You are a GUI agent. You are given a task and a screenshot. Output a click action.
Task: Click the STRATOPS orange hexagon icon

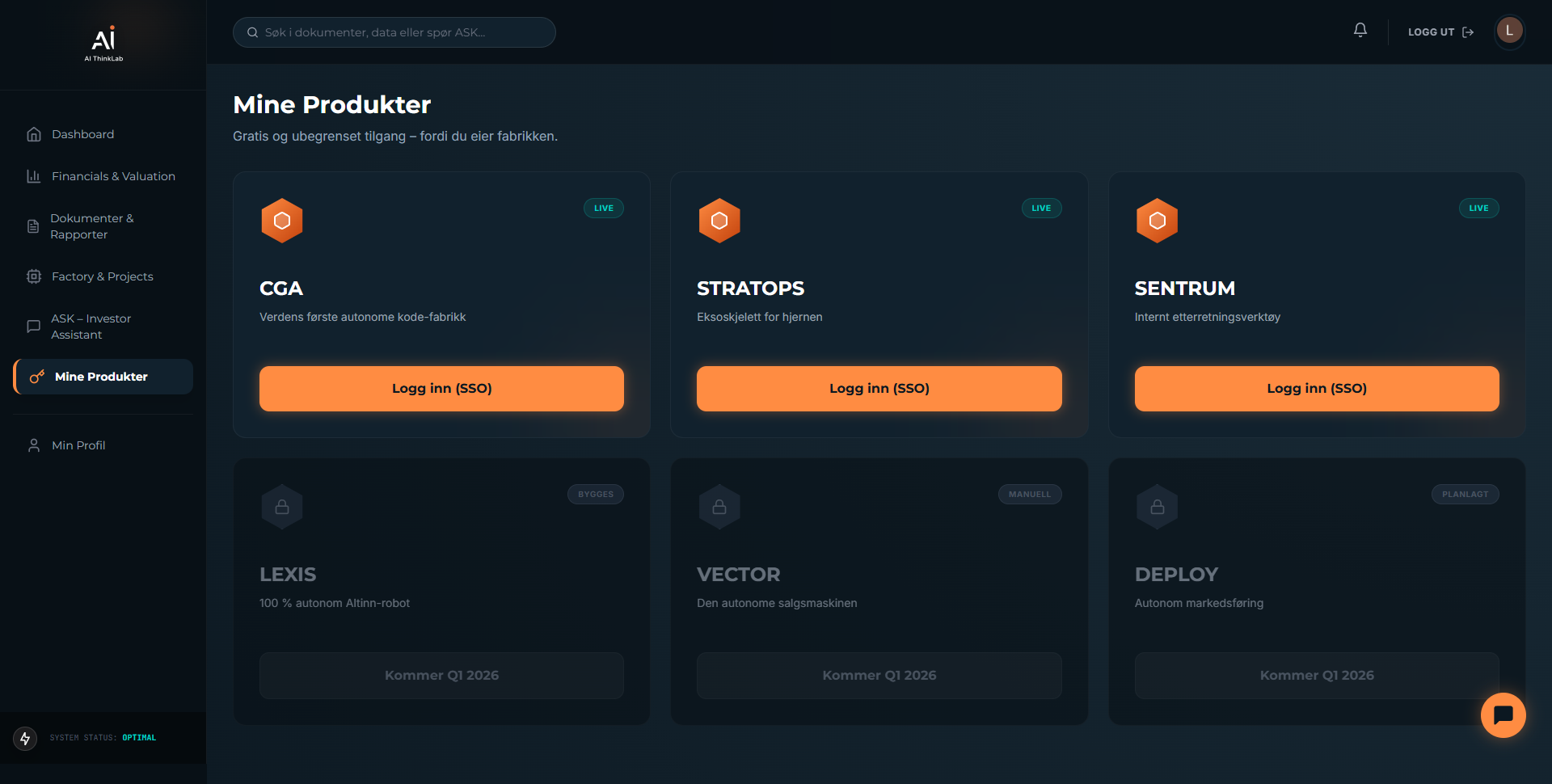tap(719, 221)
